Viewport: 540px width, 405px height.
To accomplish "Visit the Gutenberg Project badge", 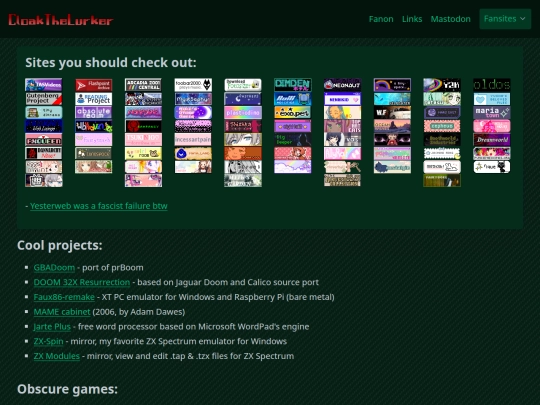I will [44, 99].
